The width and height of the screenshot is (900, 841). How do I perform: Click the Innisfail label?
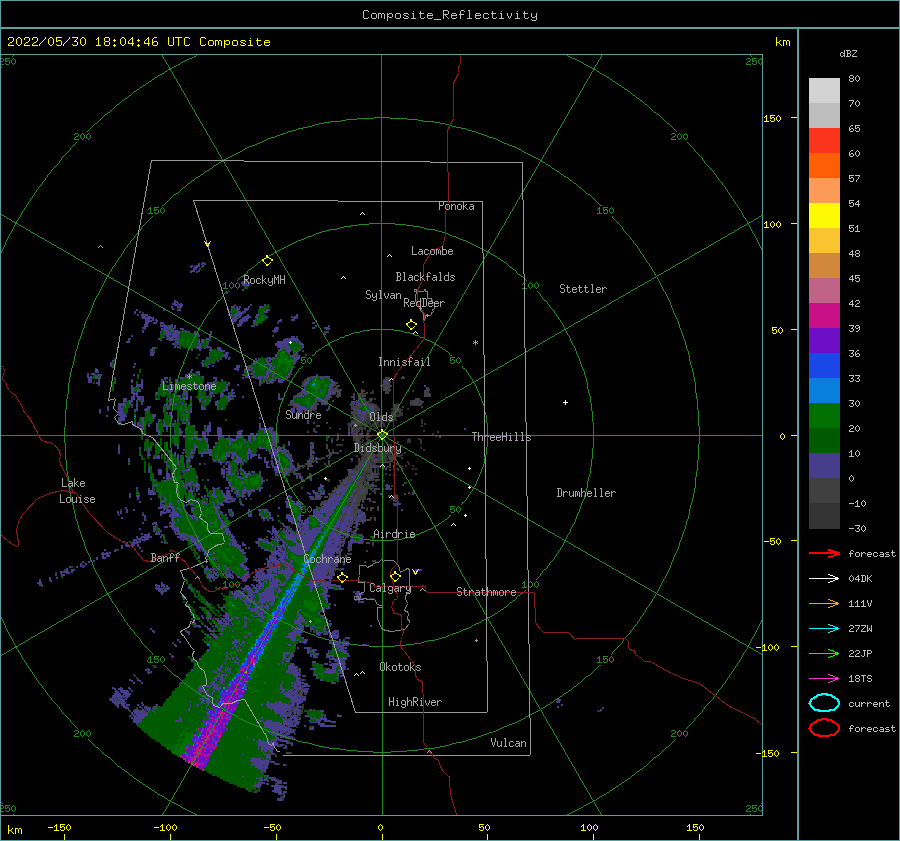click(404, 362)
